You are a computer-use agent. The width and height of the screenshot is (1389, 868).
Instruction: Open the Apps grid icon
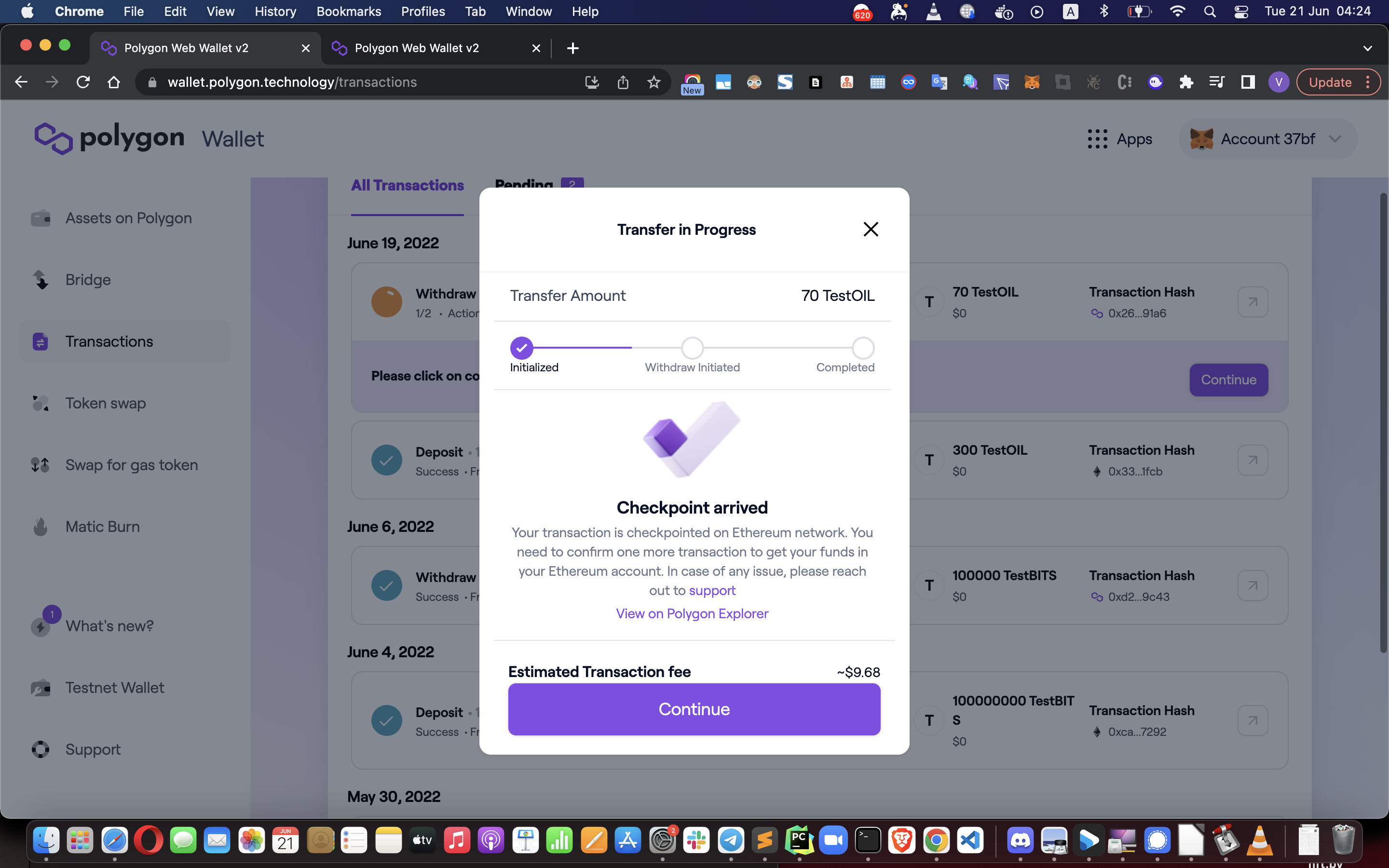1097,139
